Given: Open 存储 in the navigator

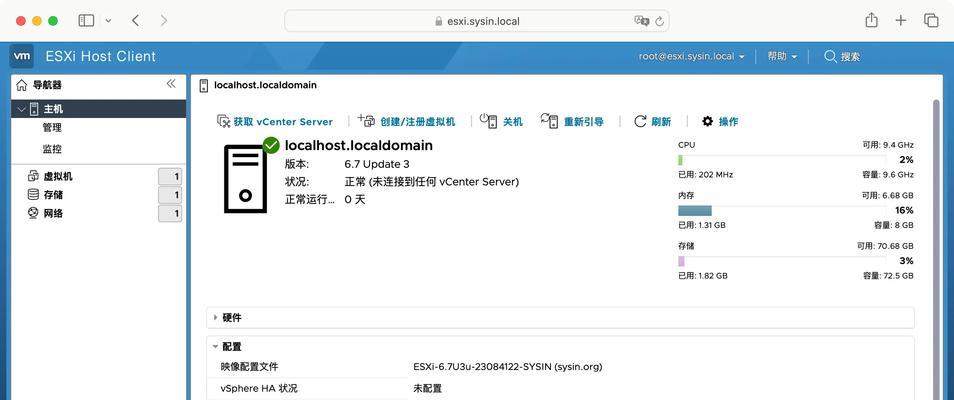Looking at the screenshot, I should click(54, 195).
